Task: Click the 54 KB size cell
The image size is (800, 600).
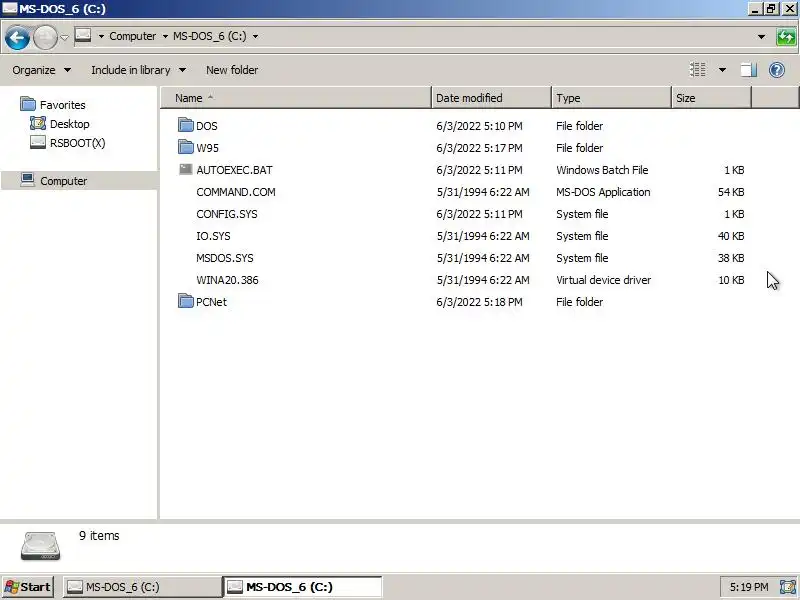Action: 731,192
